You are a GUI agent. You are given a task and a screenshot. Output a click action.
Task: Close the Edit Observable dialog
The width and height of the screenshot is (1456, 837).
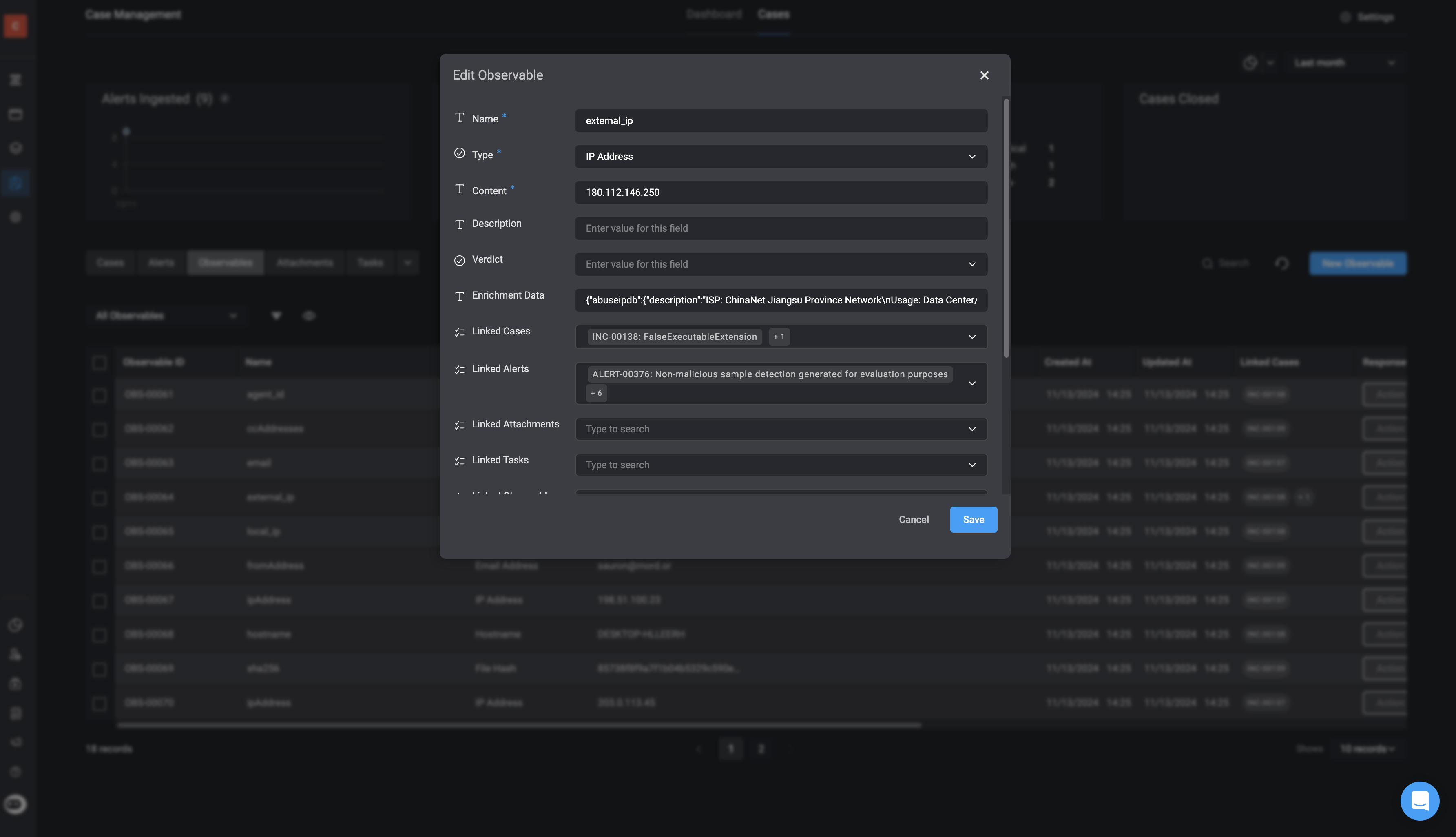click(984, 75)
